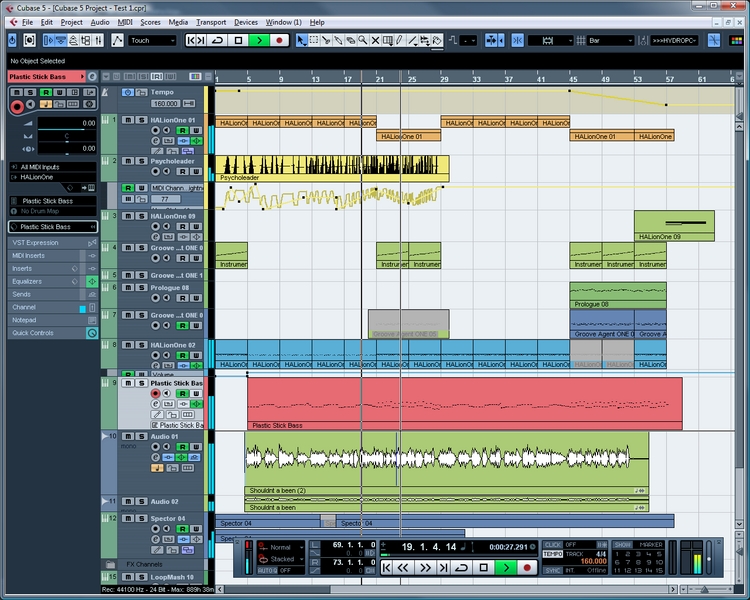Select the Zoom magnifier tool
Image resolution: width=750 pixels, height=600 pixels.
click(363, 41)
